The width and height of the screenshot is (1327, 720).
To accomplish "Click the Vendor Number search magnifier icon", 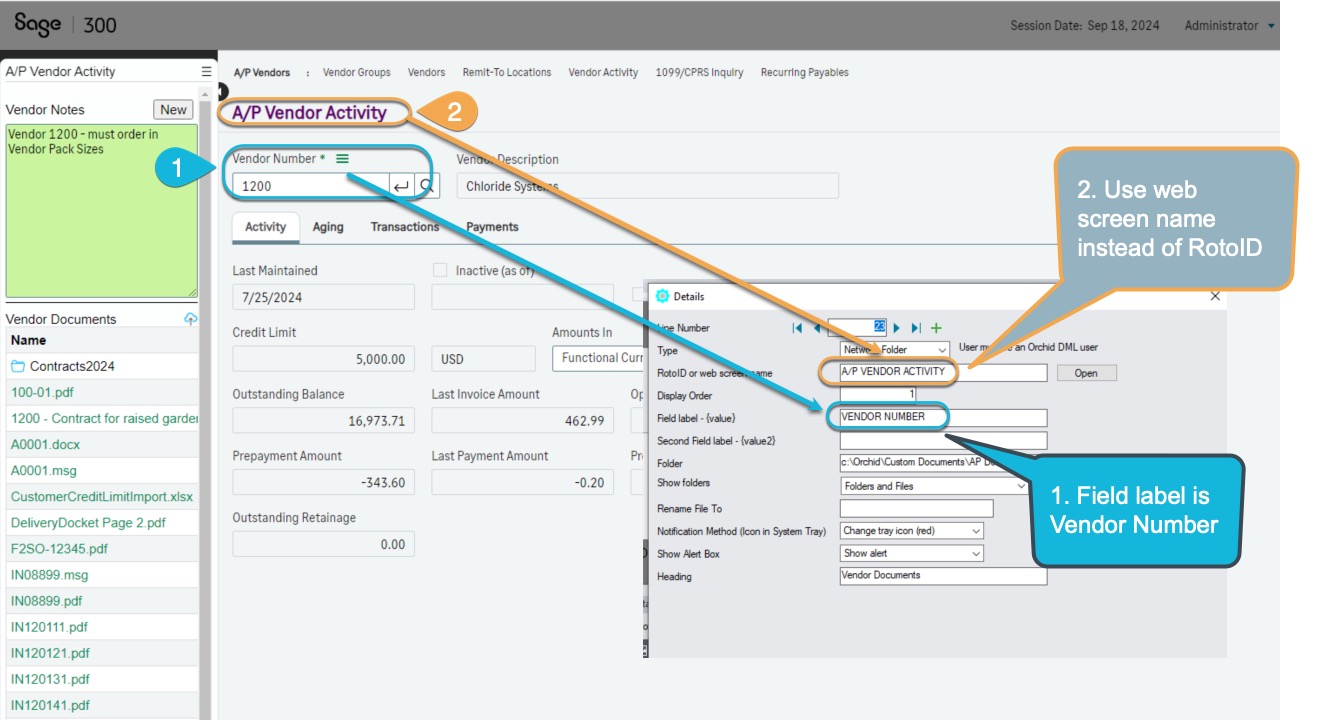I will [427, 186].
